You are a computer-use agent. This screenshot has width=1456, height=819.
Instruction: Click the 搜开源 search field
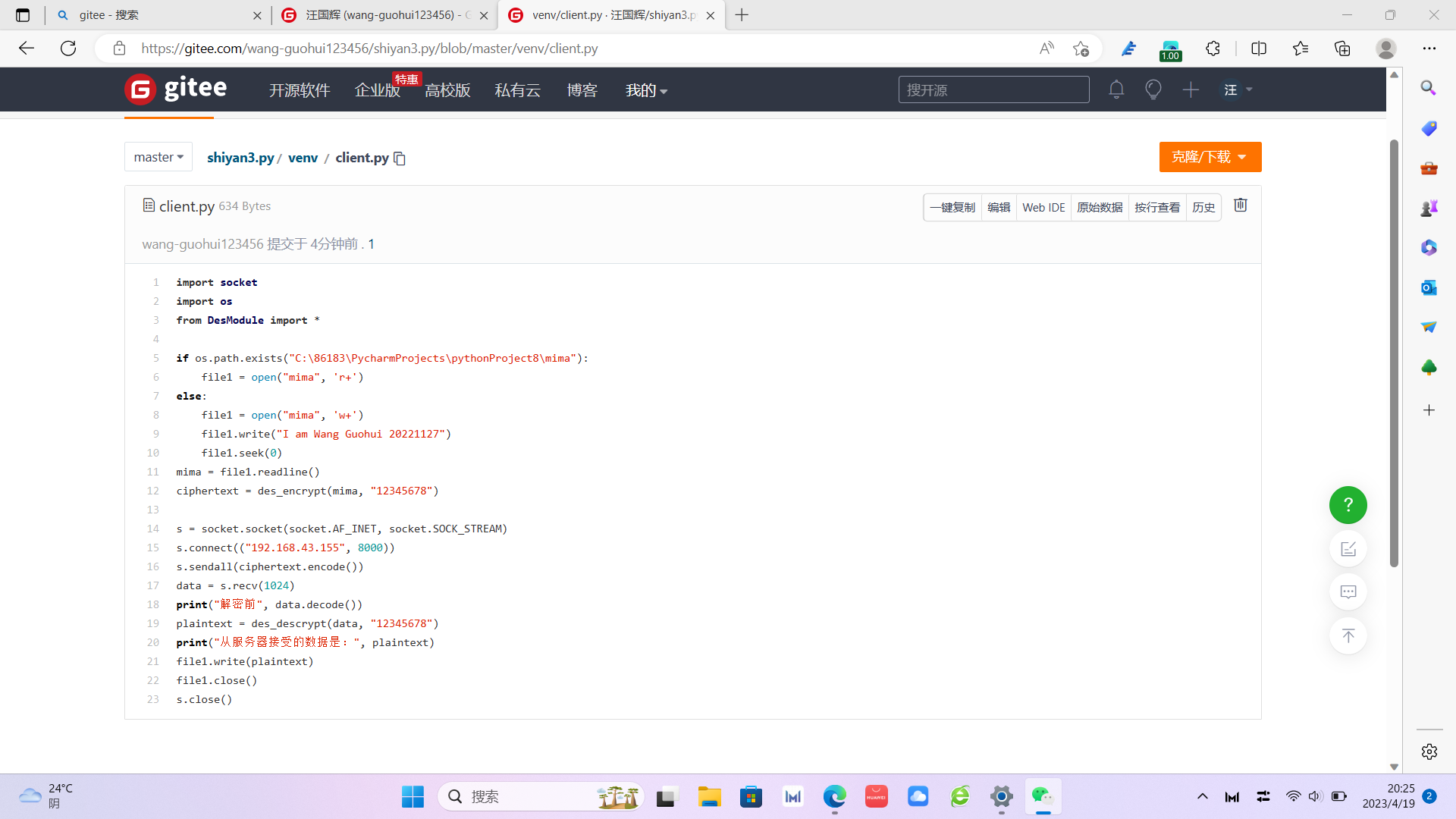[x=993, y=89]
